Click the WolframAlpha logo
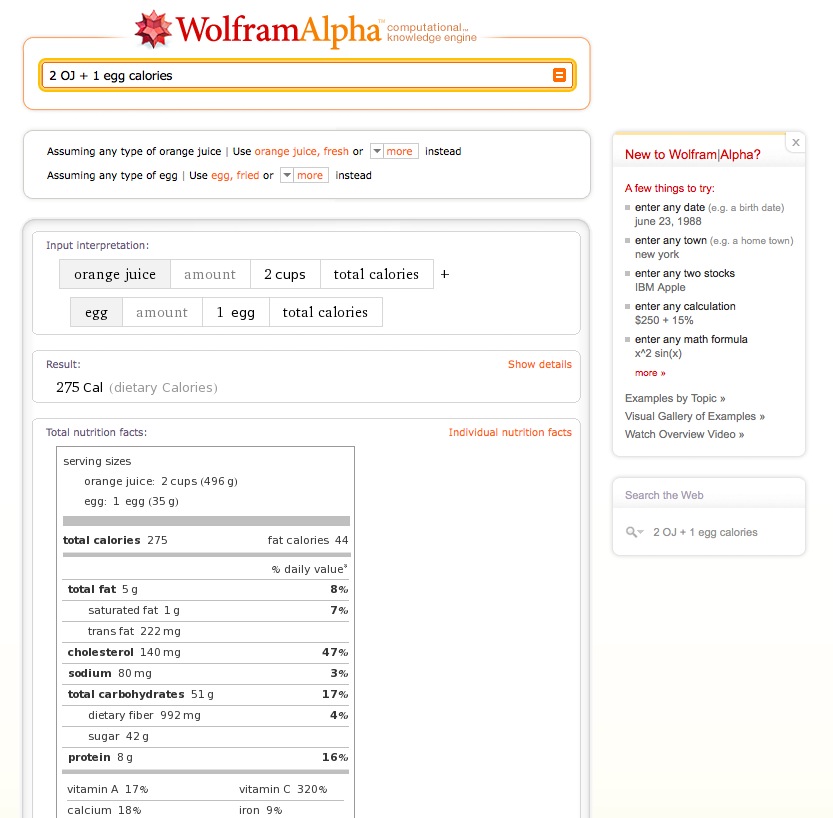Image resolution: width=833 pixels, height=818 pixels. pyautogui.click(x=305, y=29)
